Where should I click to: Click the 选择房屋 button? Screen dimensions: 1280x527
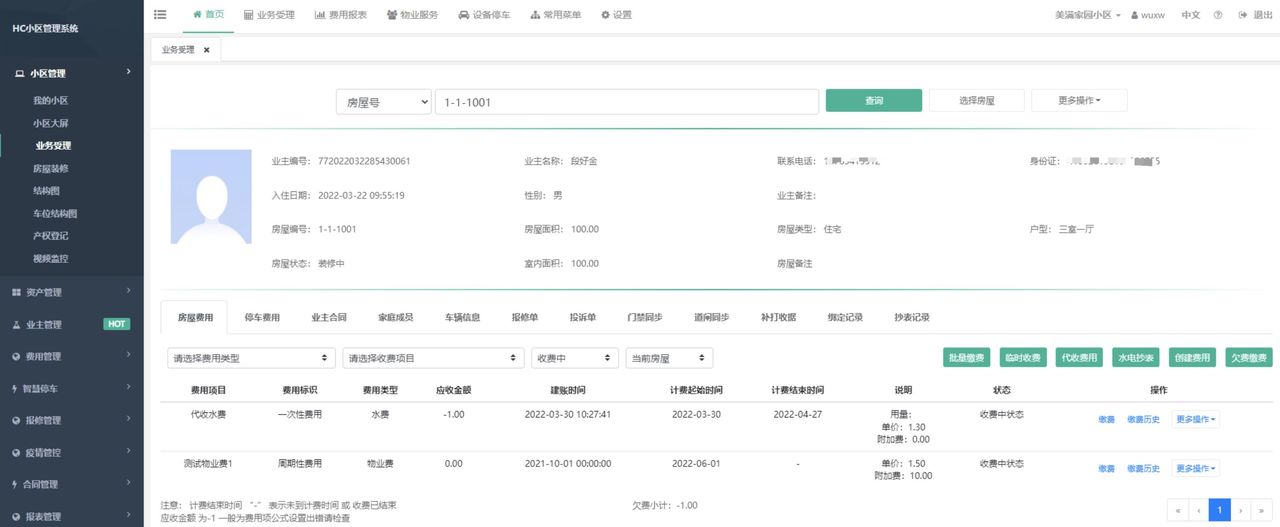976,100
